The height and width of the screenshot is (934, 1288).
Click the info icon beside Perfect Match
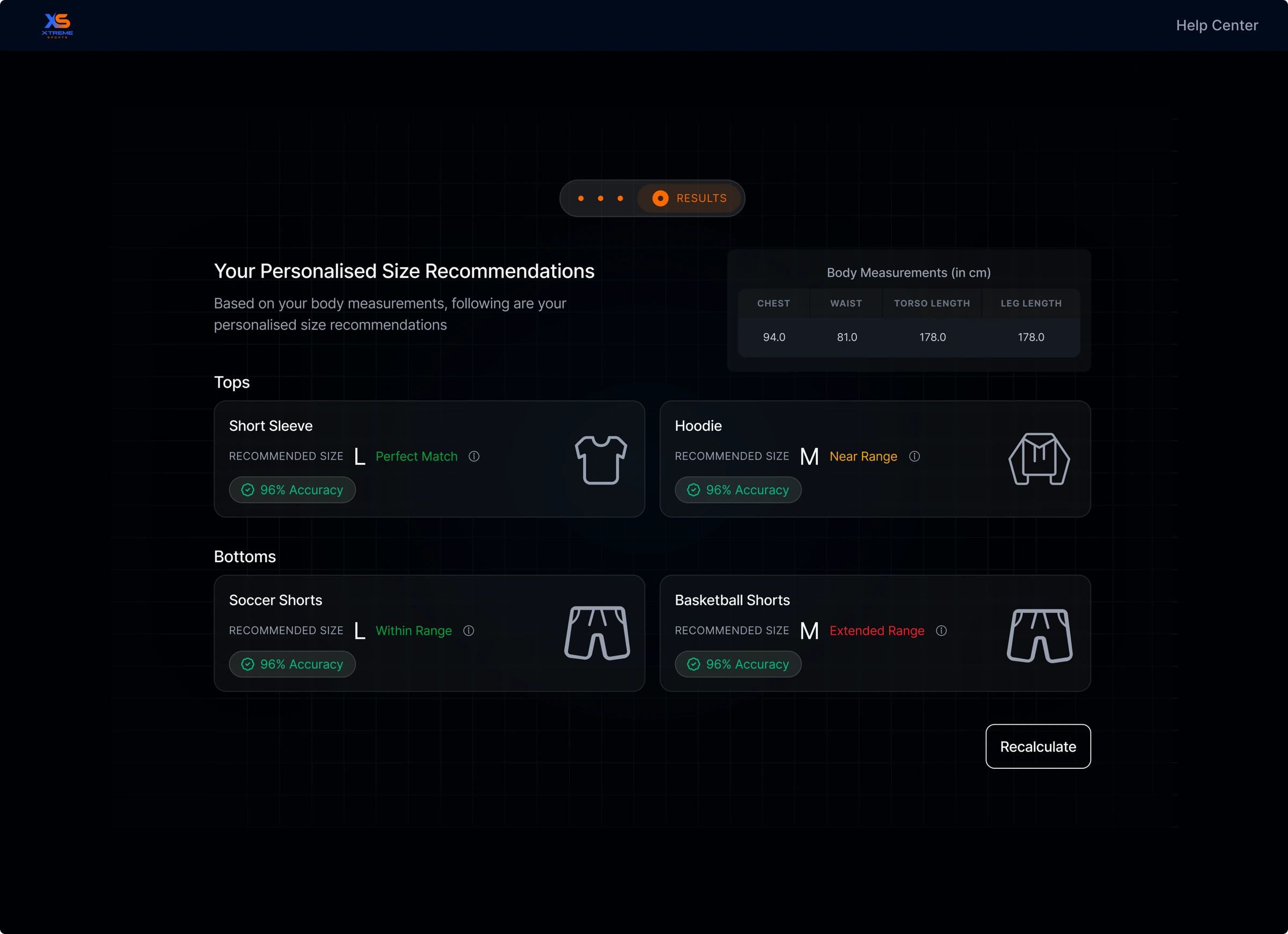click(474, 457)
